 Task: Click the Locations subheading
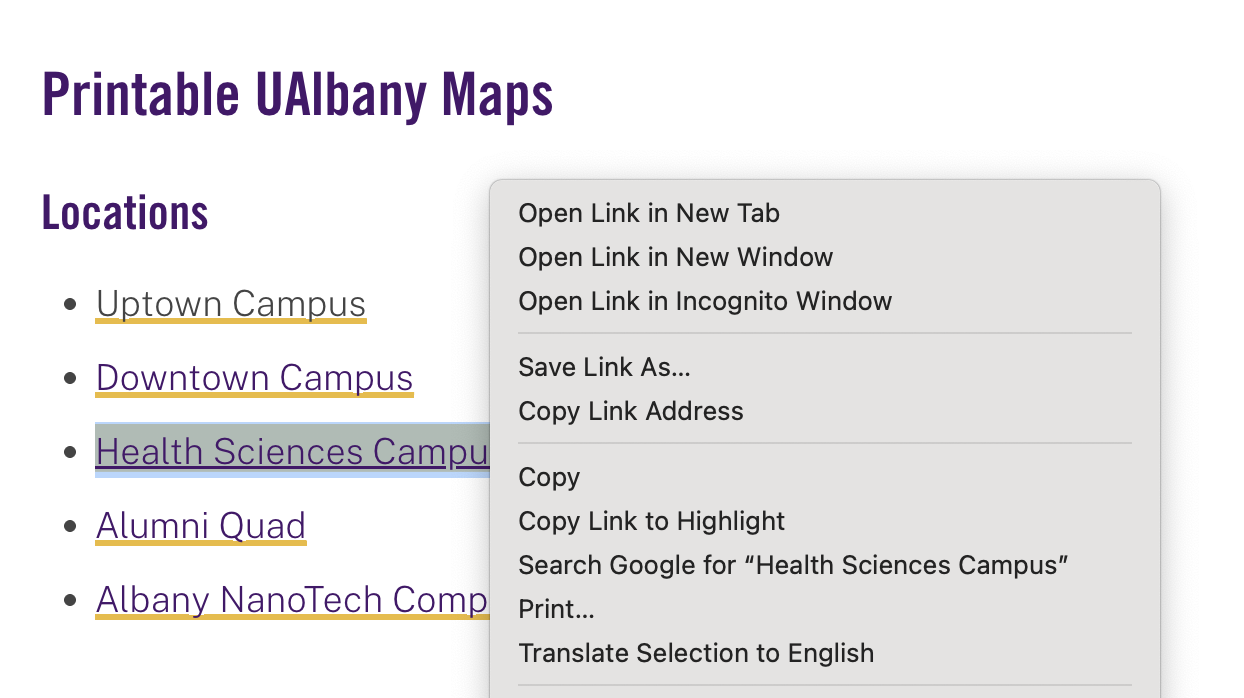[x=125, y=213]
